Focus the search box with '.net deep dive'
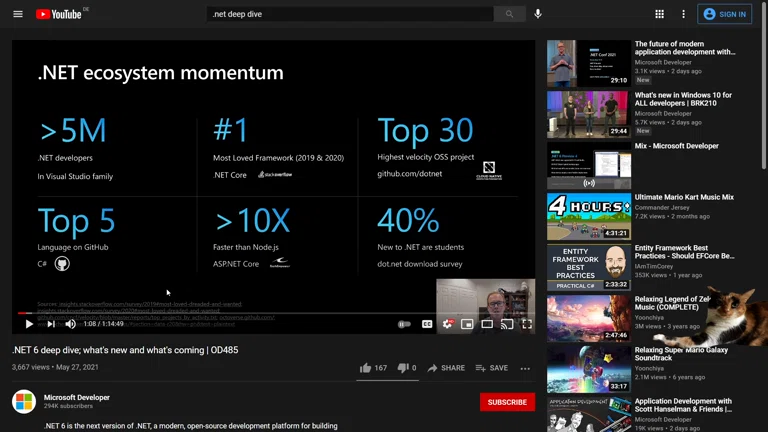768x432 pixels. [x=350, y=14]
